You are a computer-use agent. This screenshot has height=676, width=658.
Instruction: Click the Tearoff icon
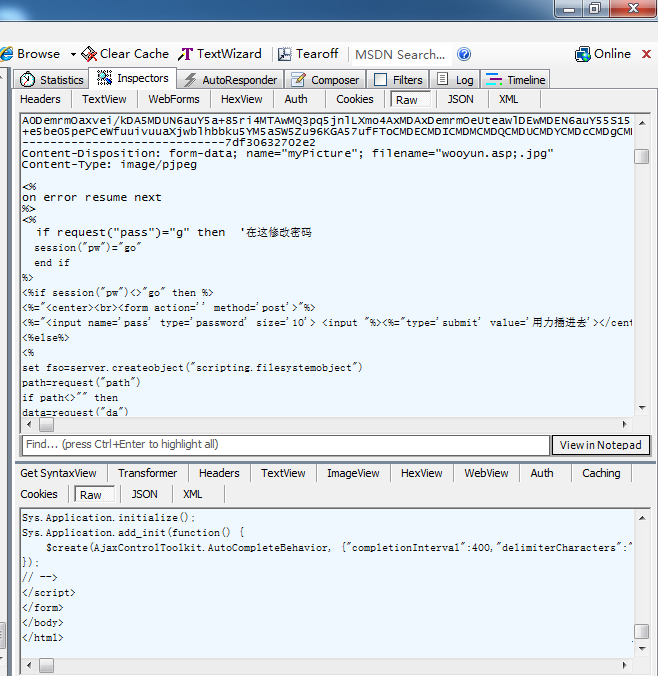pyautogui.click(x=284, y=54)
